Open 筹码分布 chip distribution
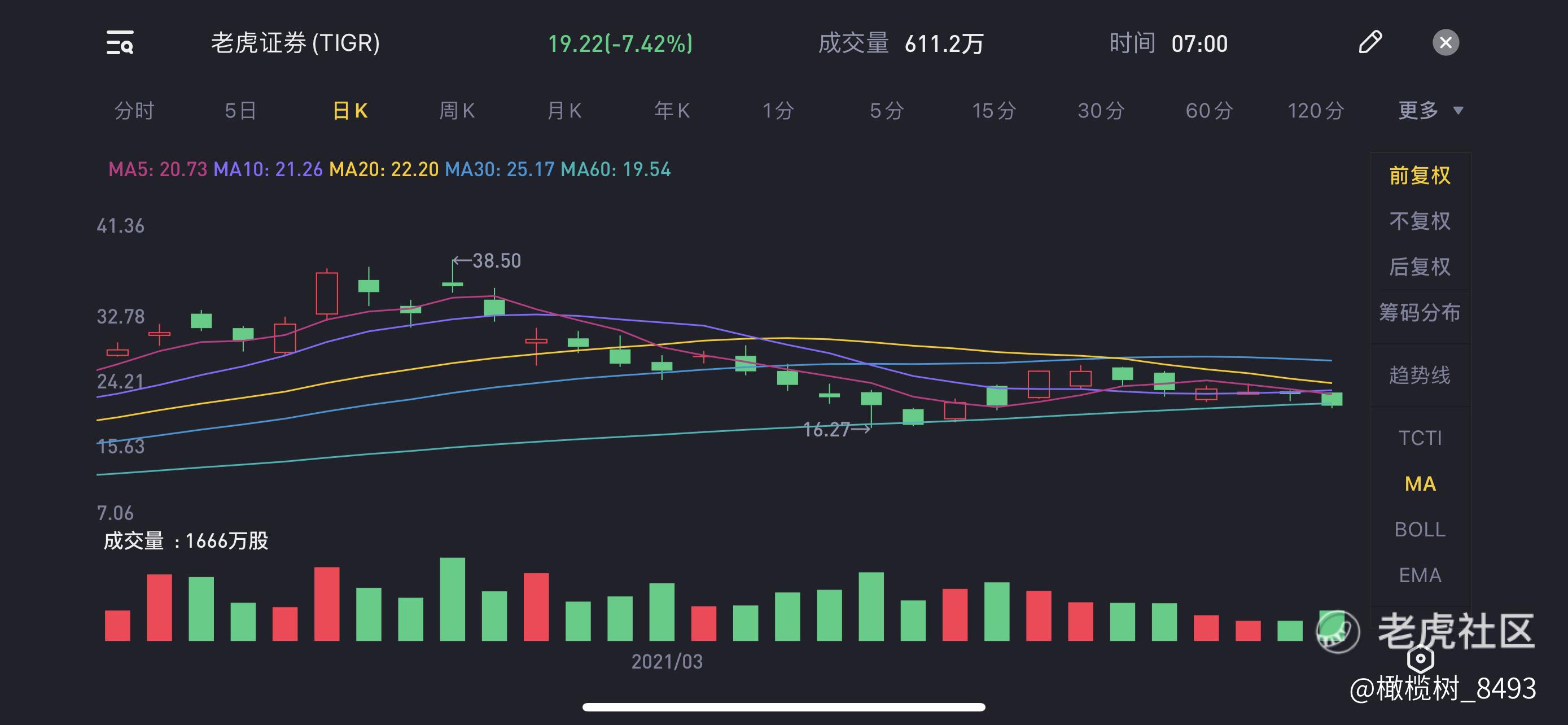The image size is (1568, 725). 1420,313
